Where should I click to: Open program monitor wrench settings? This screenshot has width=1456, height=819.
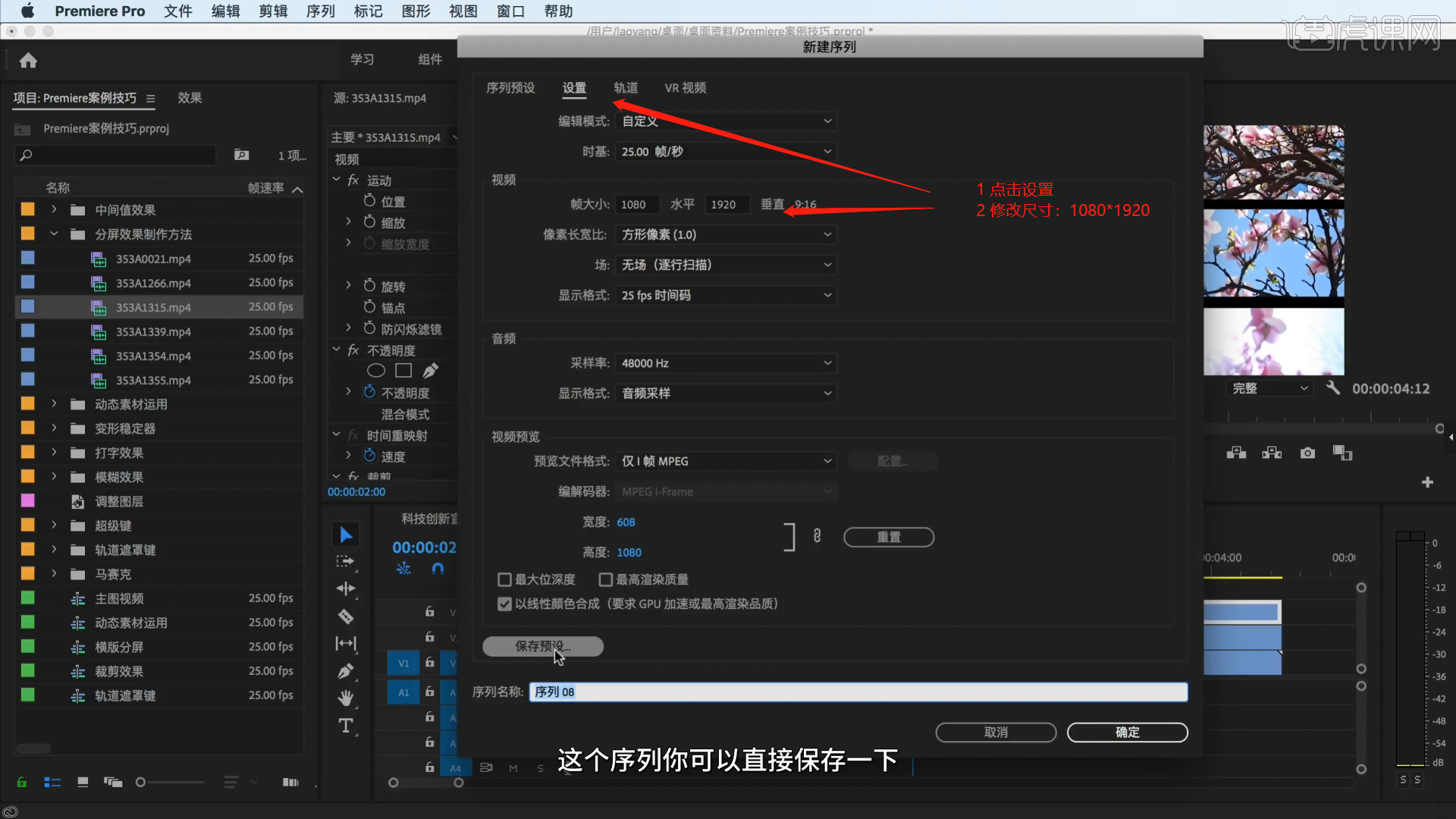click(x=1333, y=388)
